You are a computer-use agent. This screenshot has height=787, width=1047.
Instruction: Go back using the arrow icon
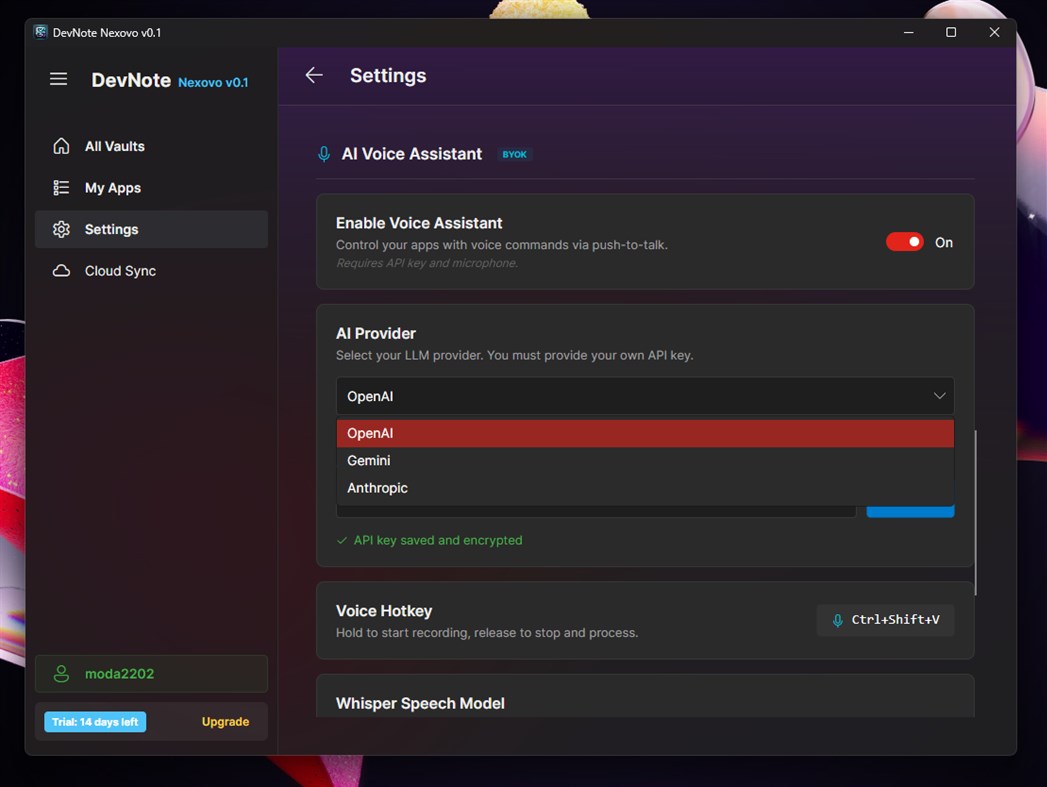click(314, 75)
